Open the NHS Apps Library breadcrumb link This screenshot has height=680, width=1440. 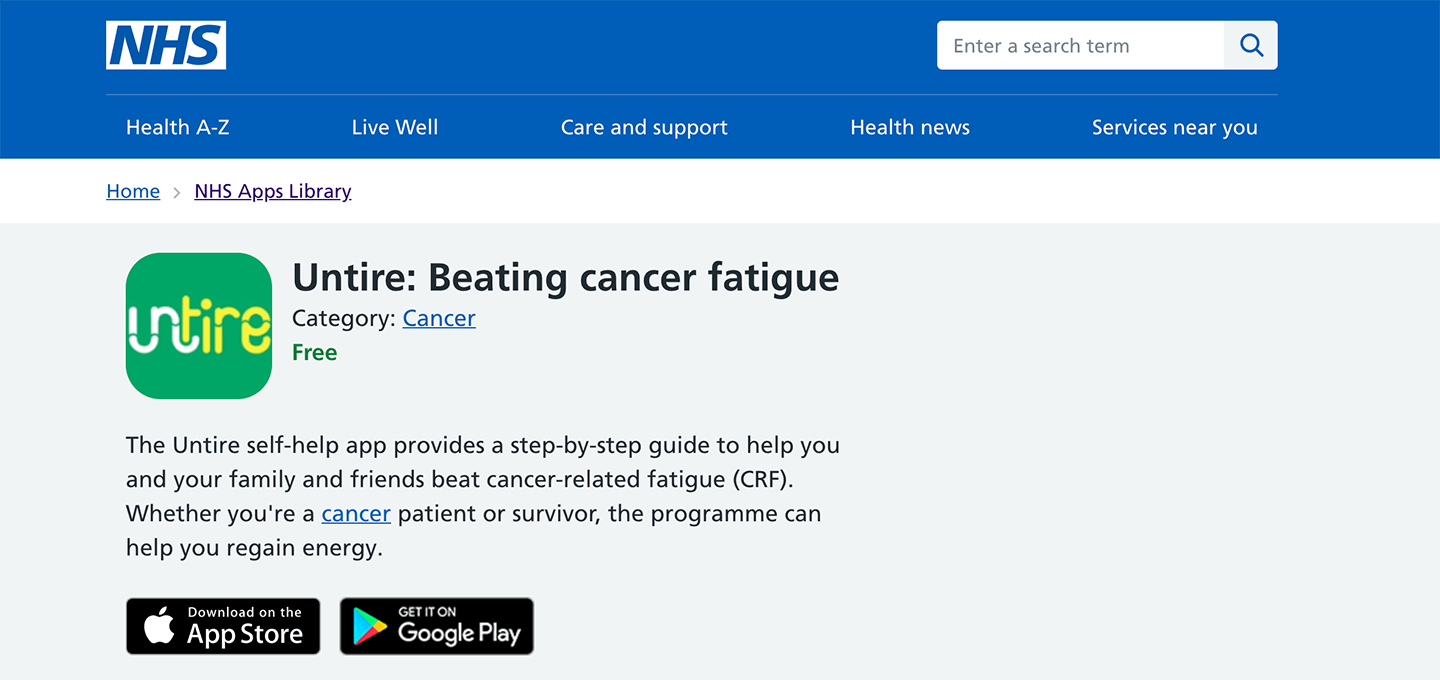(273, 191)
